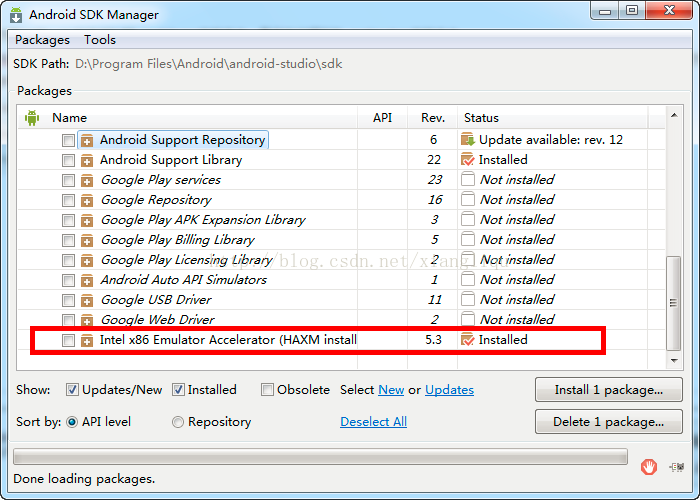Toggle the Installed show filter
The image size is (700, 500).
(x=178, y=390)
